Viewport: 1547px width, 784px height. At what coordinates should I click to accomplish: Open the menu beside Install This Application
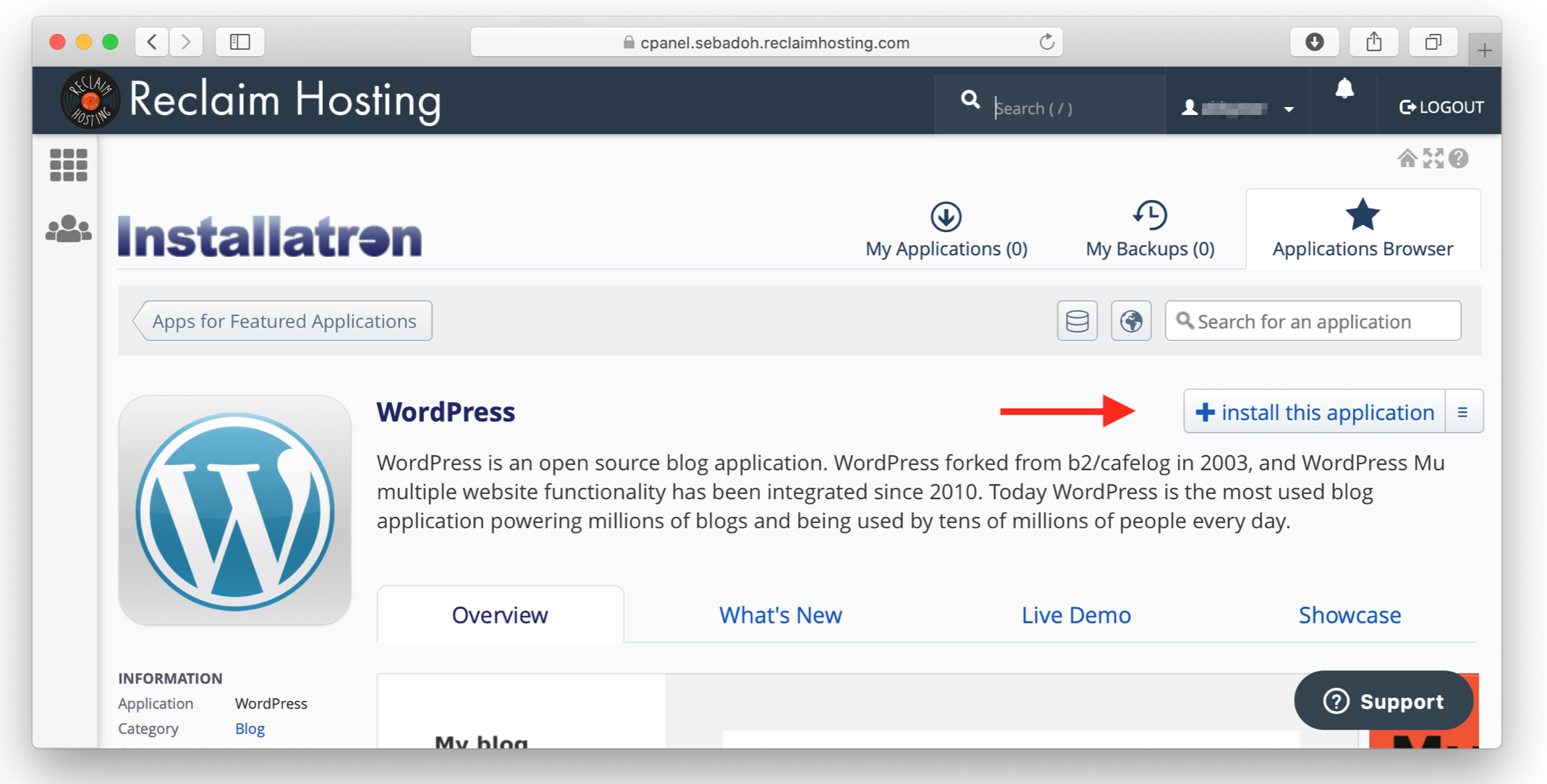click(1463, 412)
